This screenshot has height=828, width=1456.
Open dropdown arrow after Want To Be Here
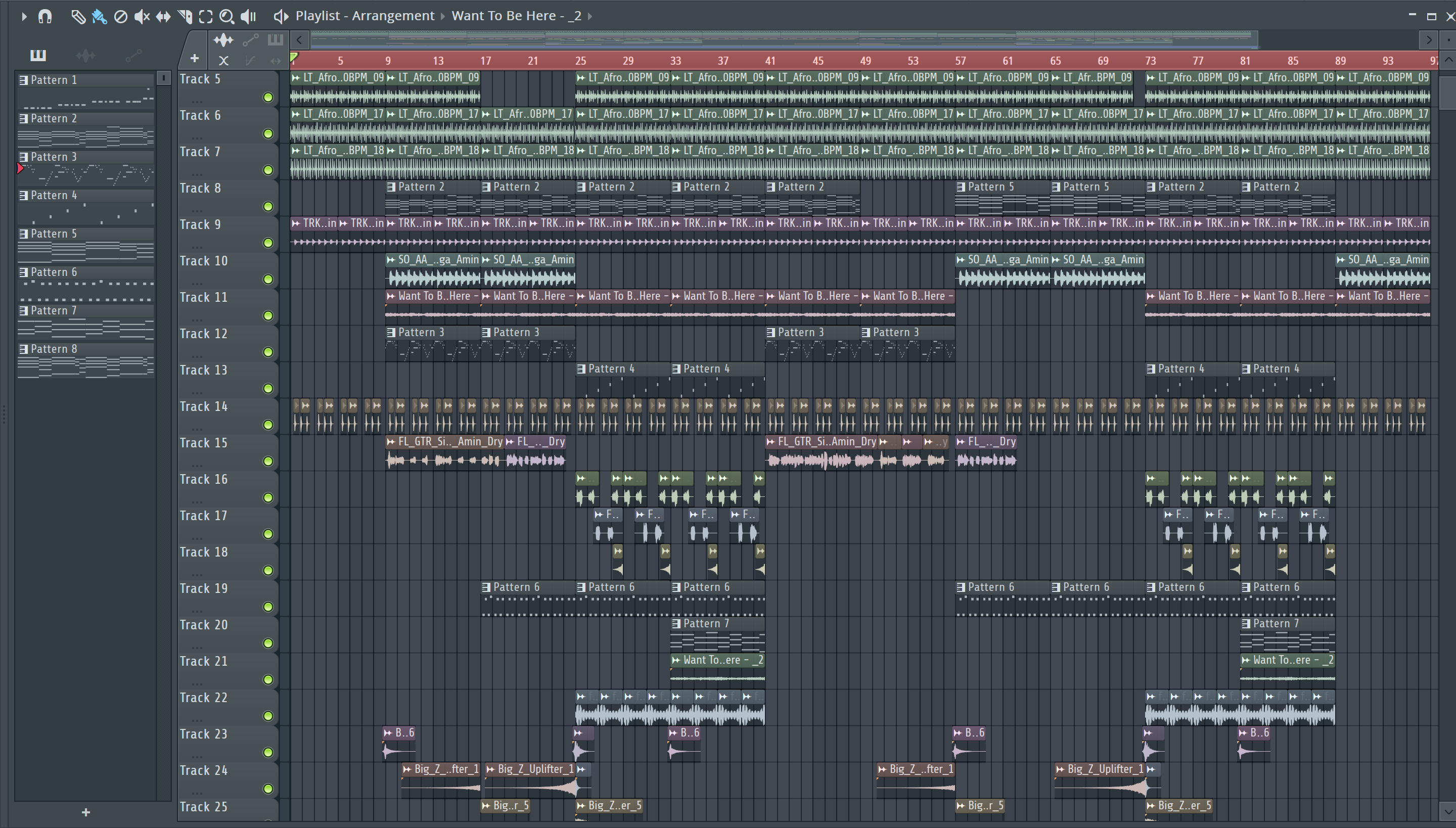590,17
